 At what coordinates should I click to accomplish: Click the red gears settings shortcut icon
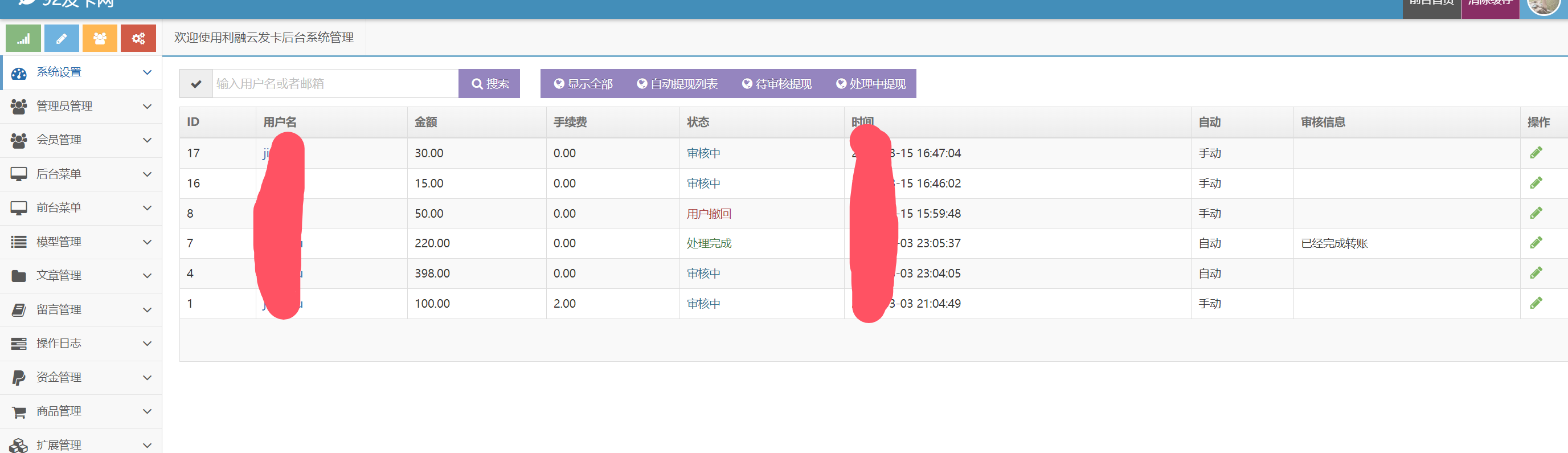138,38
